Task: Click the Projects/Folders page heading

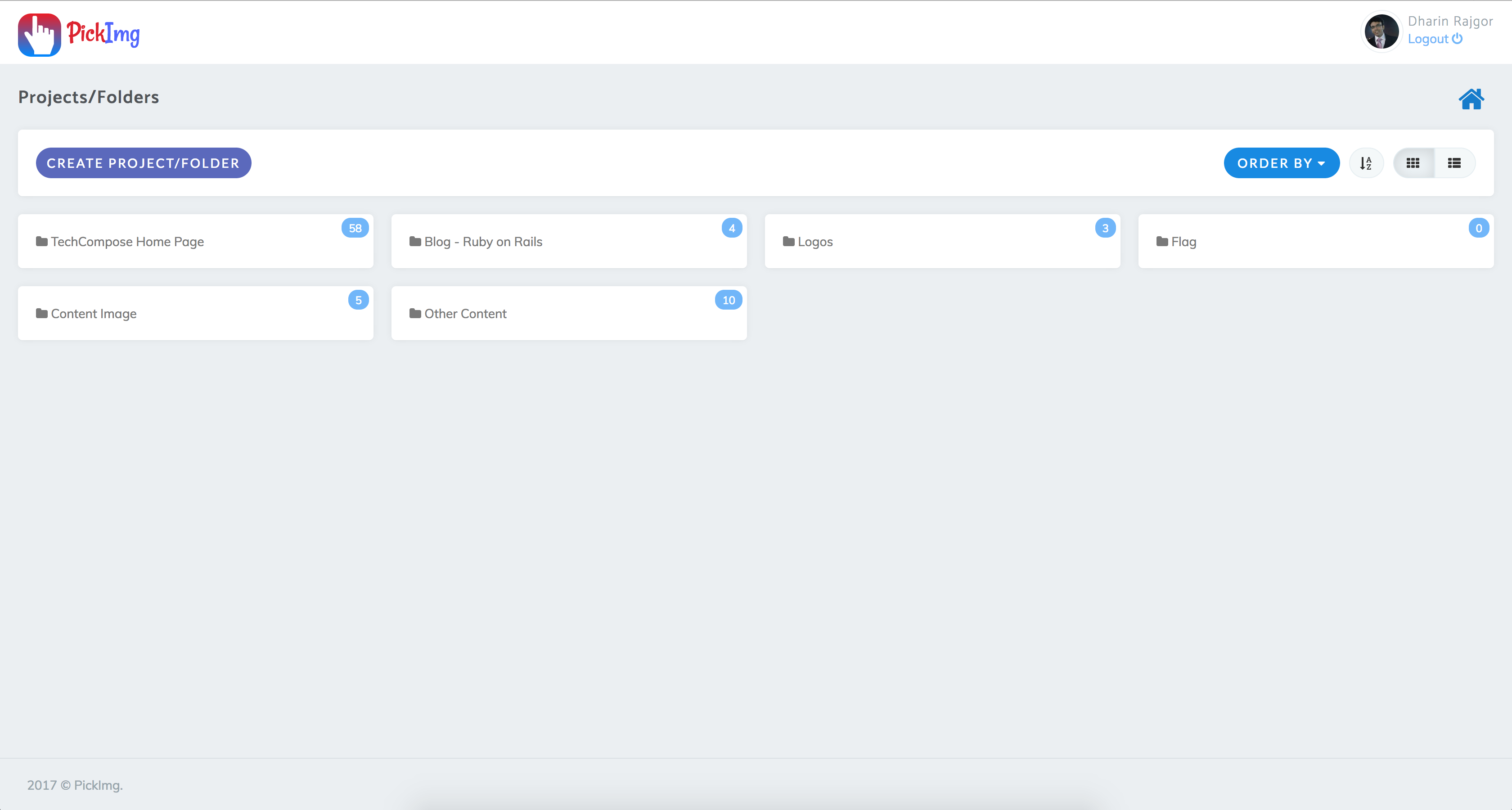Action: [x=89, y=98]
